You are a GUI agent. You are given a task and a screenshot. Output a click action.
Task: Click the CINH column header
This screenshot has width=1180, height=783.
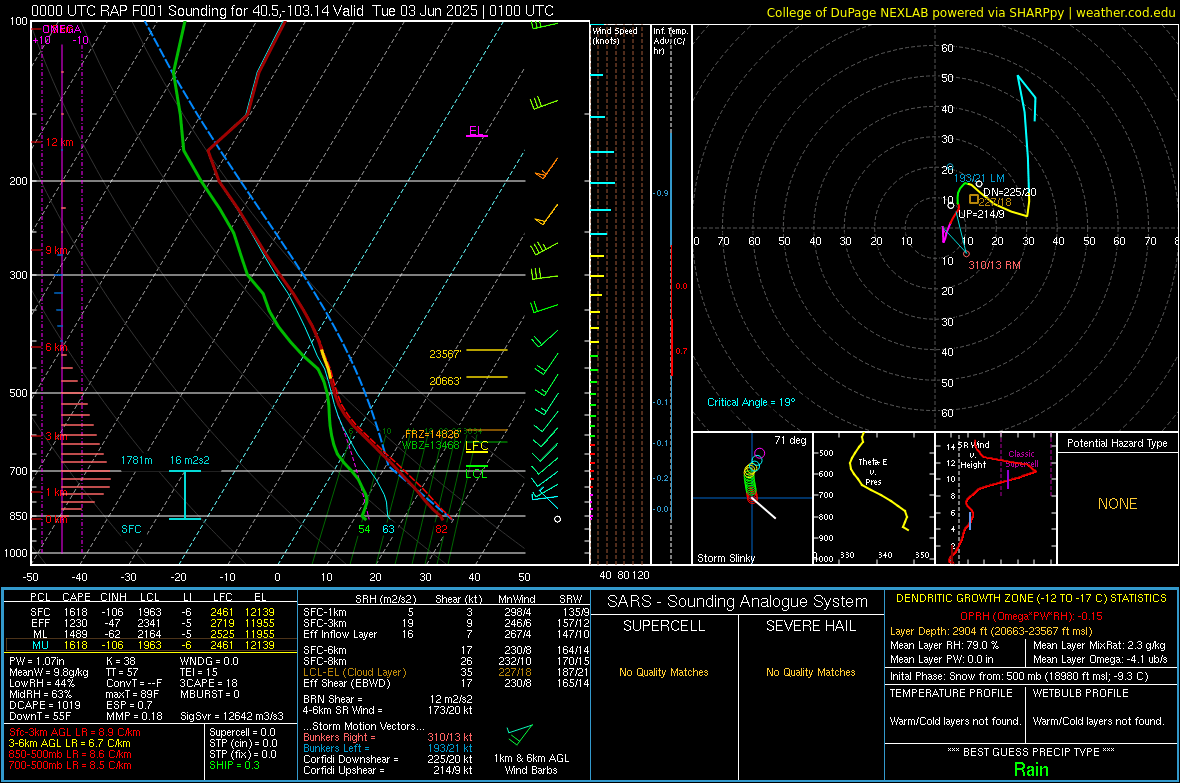(113, 598)
